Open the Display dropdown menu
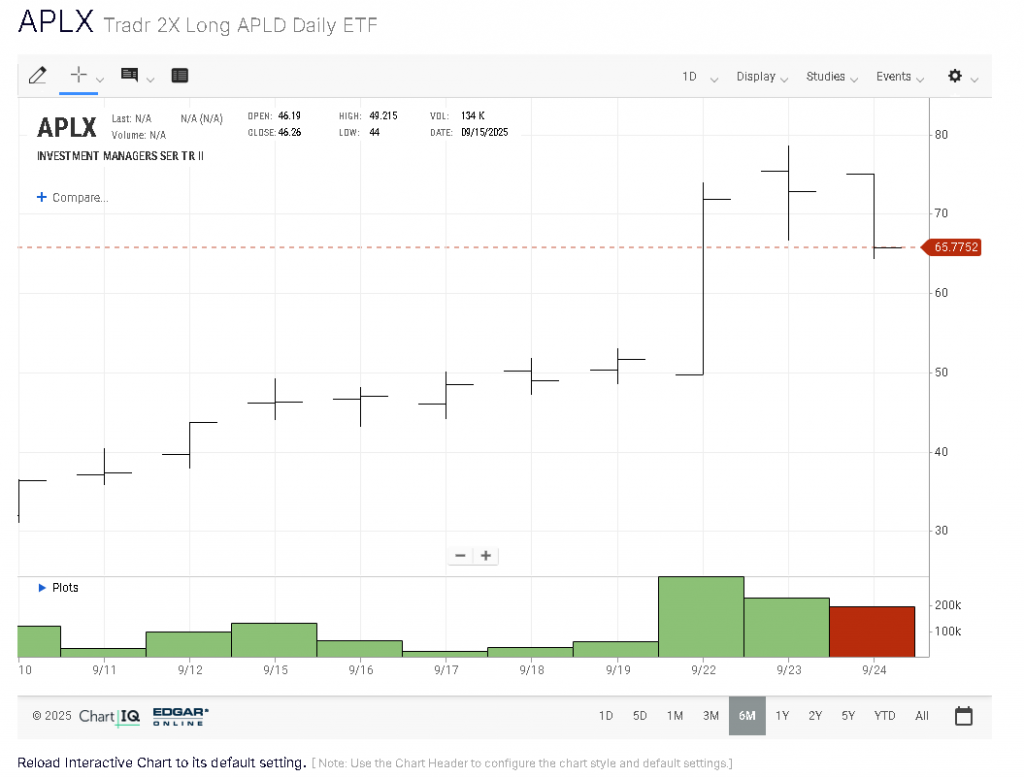The height and width of the screenshot is (778, 1024). click(x=762, y=77)
